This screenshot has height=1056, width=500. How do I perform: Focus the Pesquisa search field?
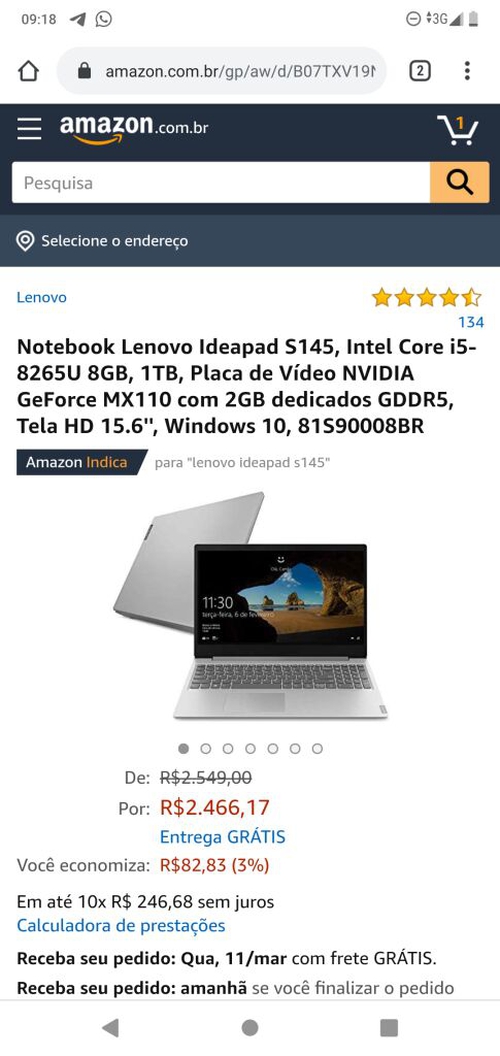(x=220, y=183)
